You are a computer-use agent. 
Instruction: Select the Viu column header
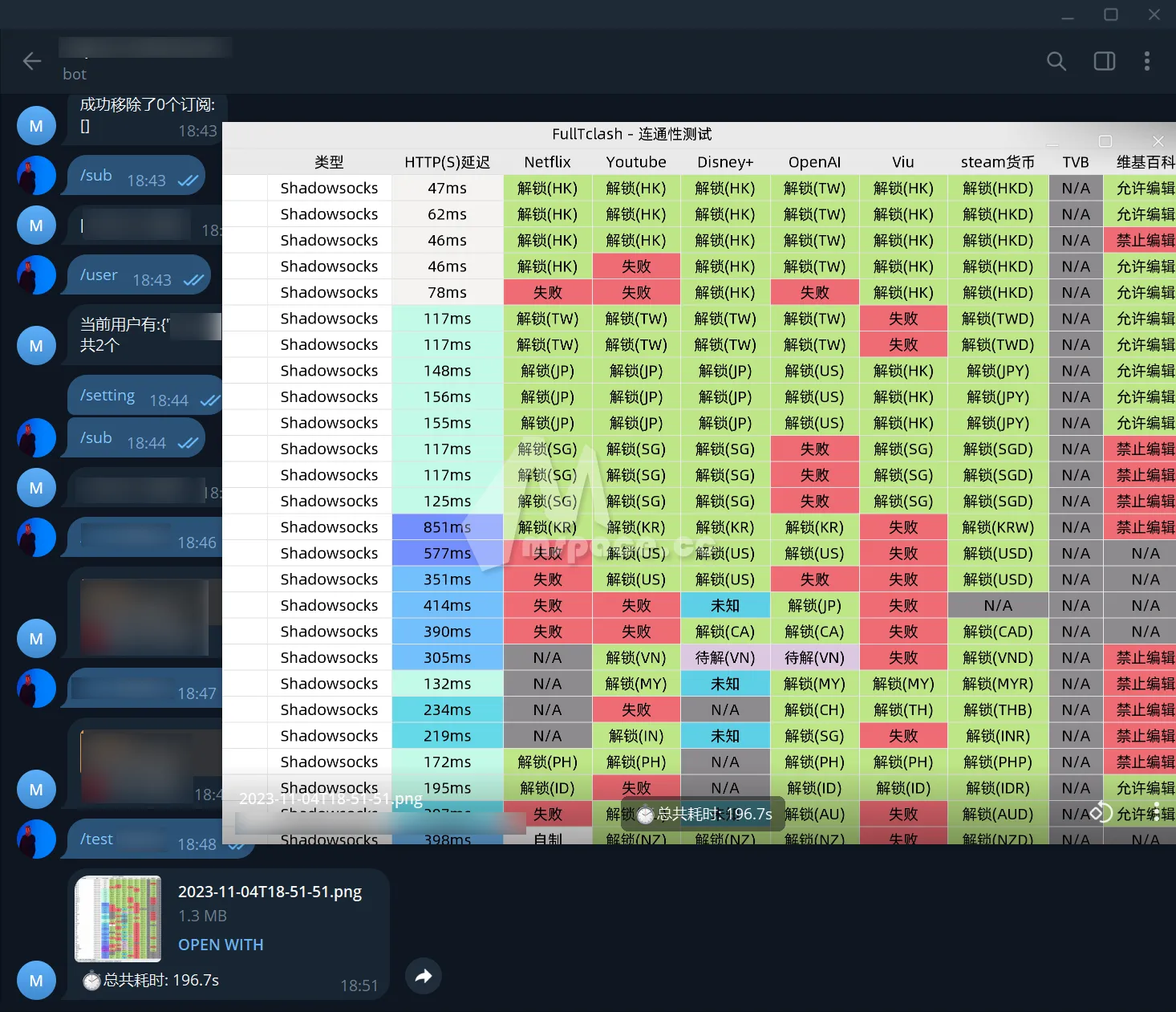pos(903,162)
